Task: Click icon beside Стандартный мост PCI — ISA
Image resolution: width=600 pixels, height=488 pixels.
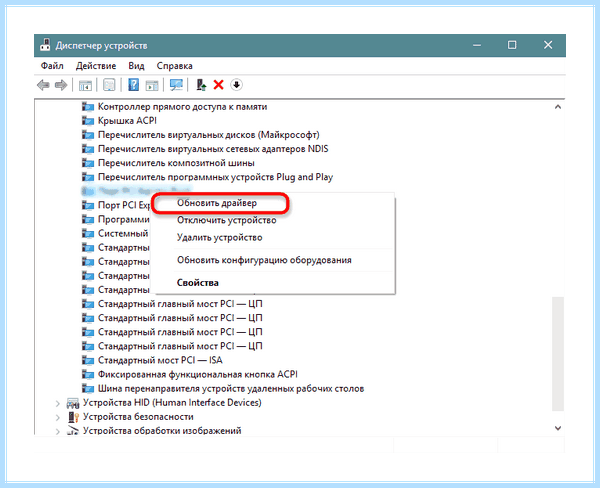Action: click(x=88, y=361)
